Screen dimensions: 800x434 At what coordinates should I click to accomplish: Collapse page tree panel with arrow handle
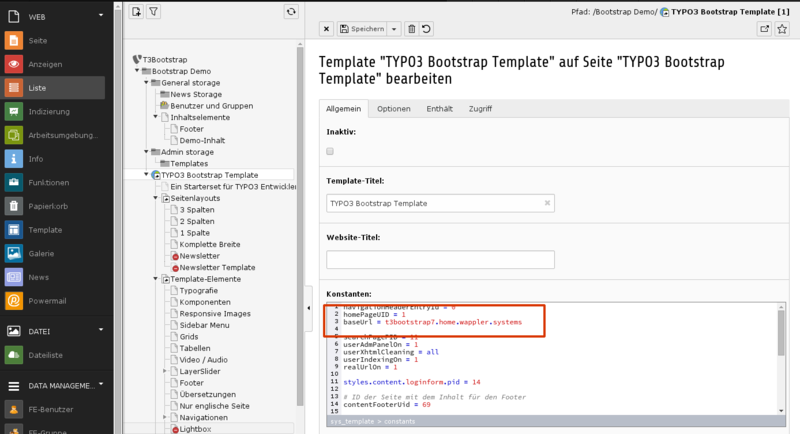click(308, 308)
